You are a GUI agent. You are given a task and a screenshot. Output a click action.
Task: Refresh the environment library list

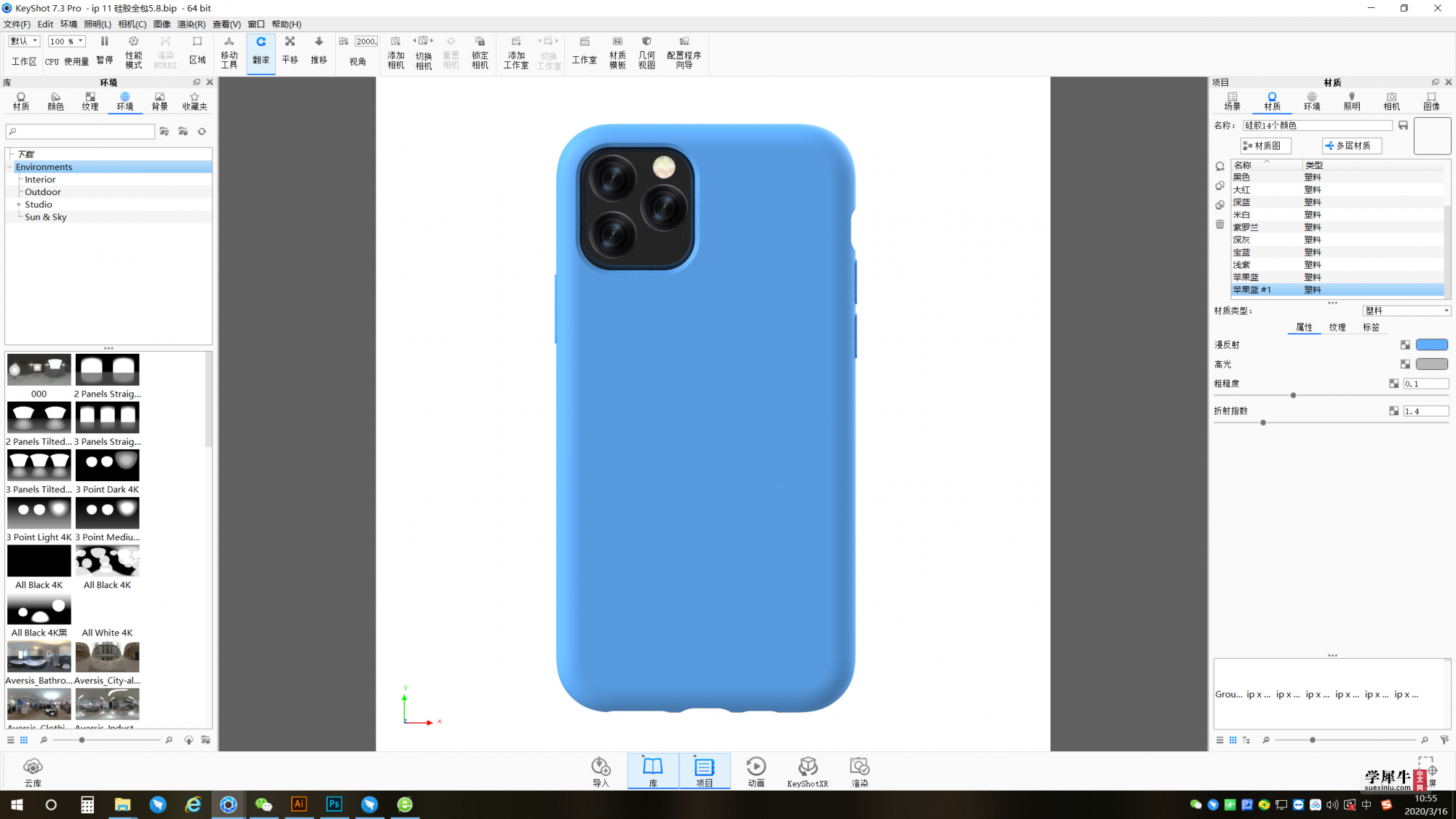tap(202, 132)
